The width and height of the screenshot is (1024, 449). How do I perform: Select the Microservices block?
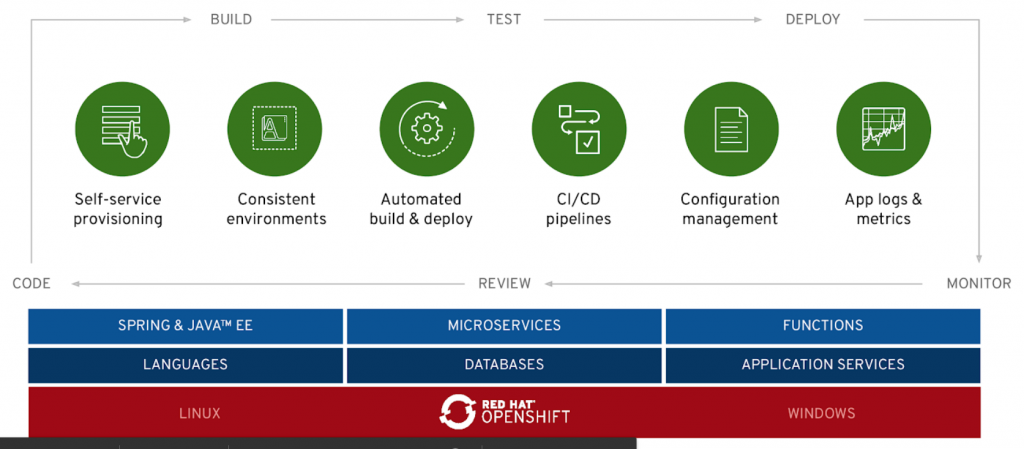pyautogui.click(x=504, y=326)
